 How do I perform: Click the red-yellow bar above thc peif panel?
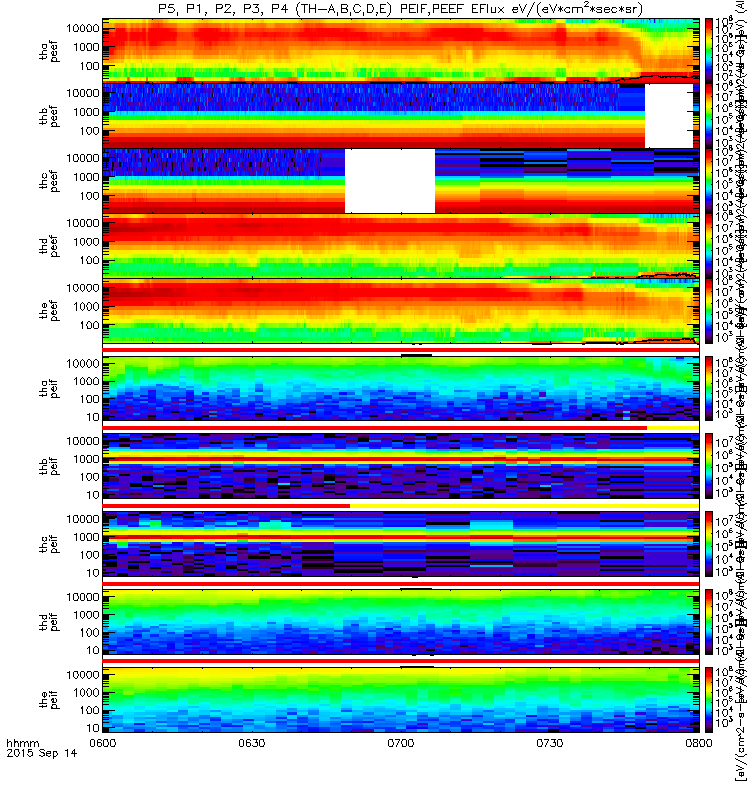coord(401,506)
